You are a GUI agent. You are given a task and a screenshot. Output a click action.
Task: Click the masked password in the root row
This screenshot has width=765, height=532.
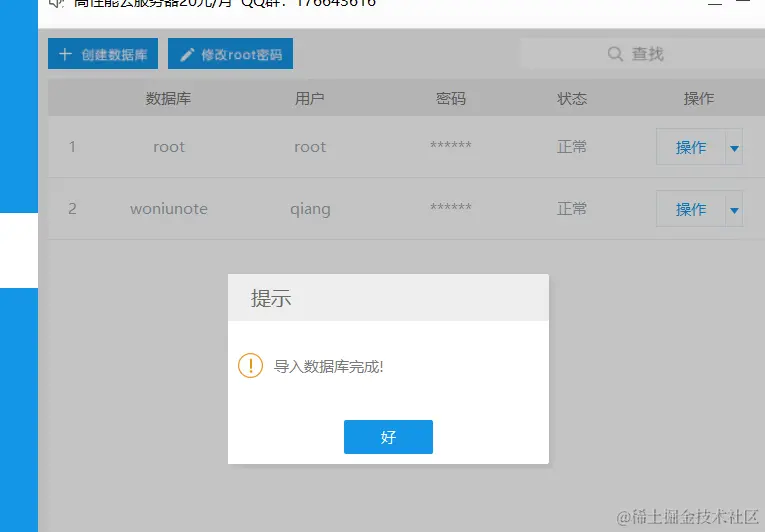[450, 145]
